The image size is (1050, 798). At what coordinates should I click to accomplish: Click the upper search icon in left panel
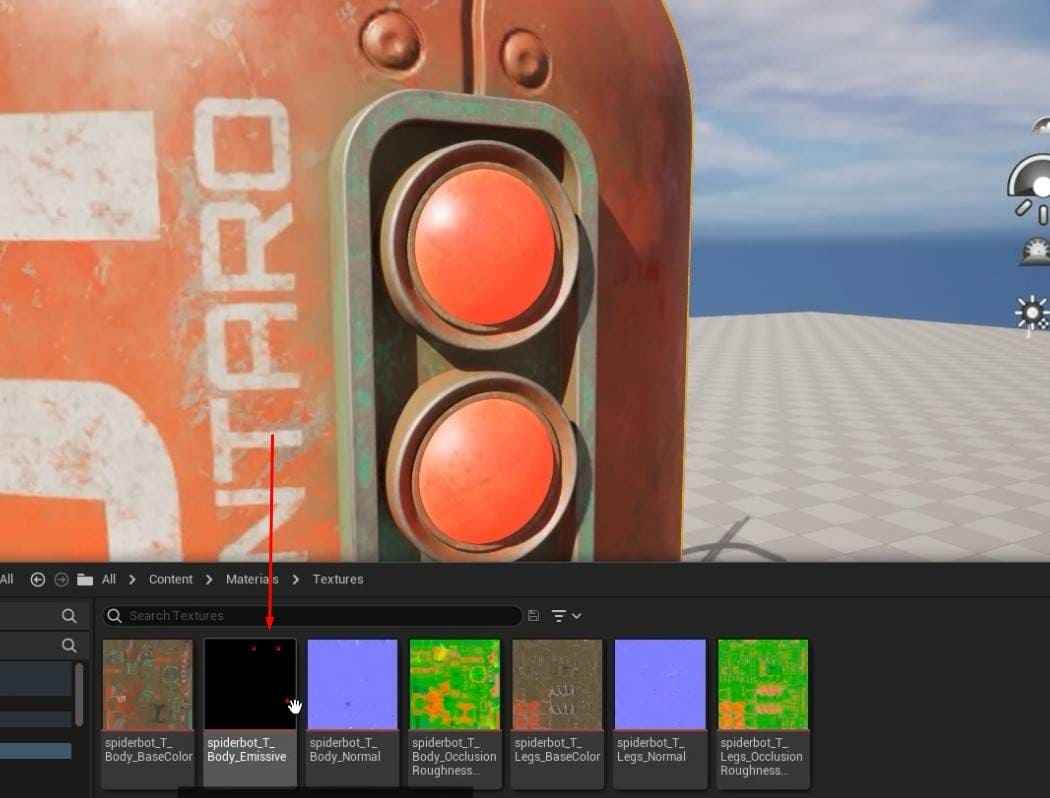[x=68, y=615]
